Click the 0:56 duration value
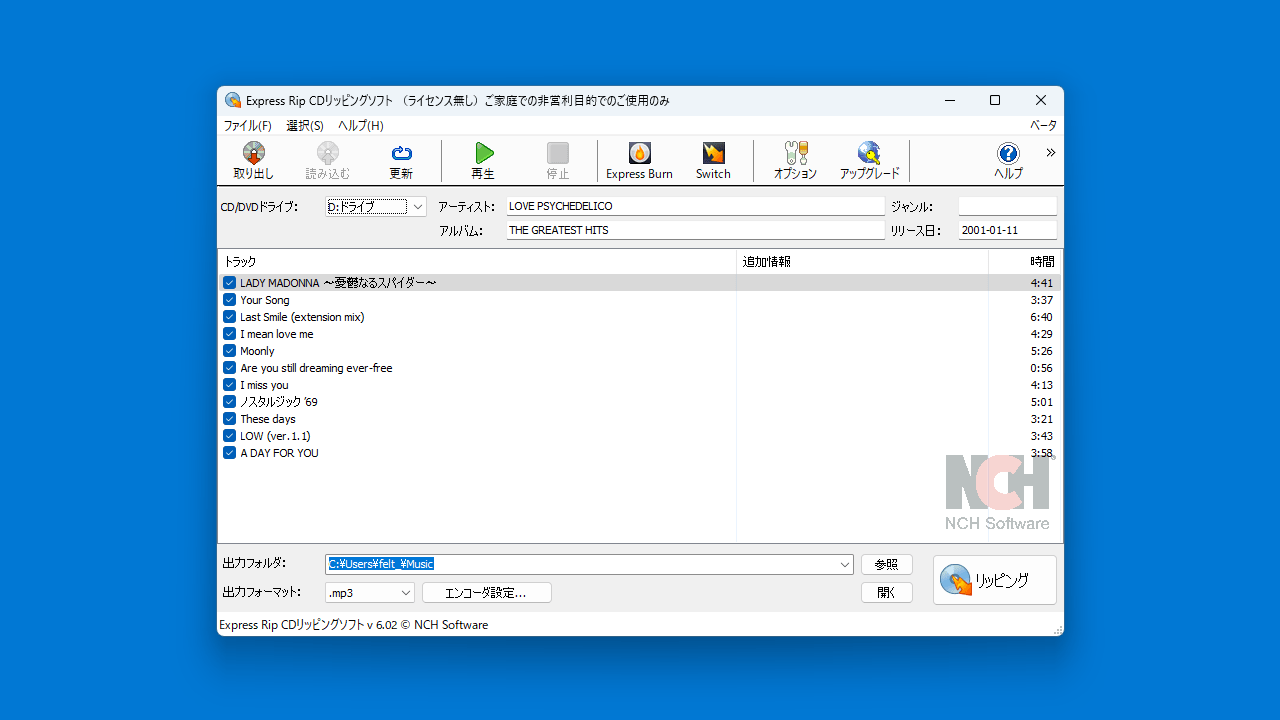 pos(1042,368)
